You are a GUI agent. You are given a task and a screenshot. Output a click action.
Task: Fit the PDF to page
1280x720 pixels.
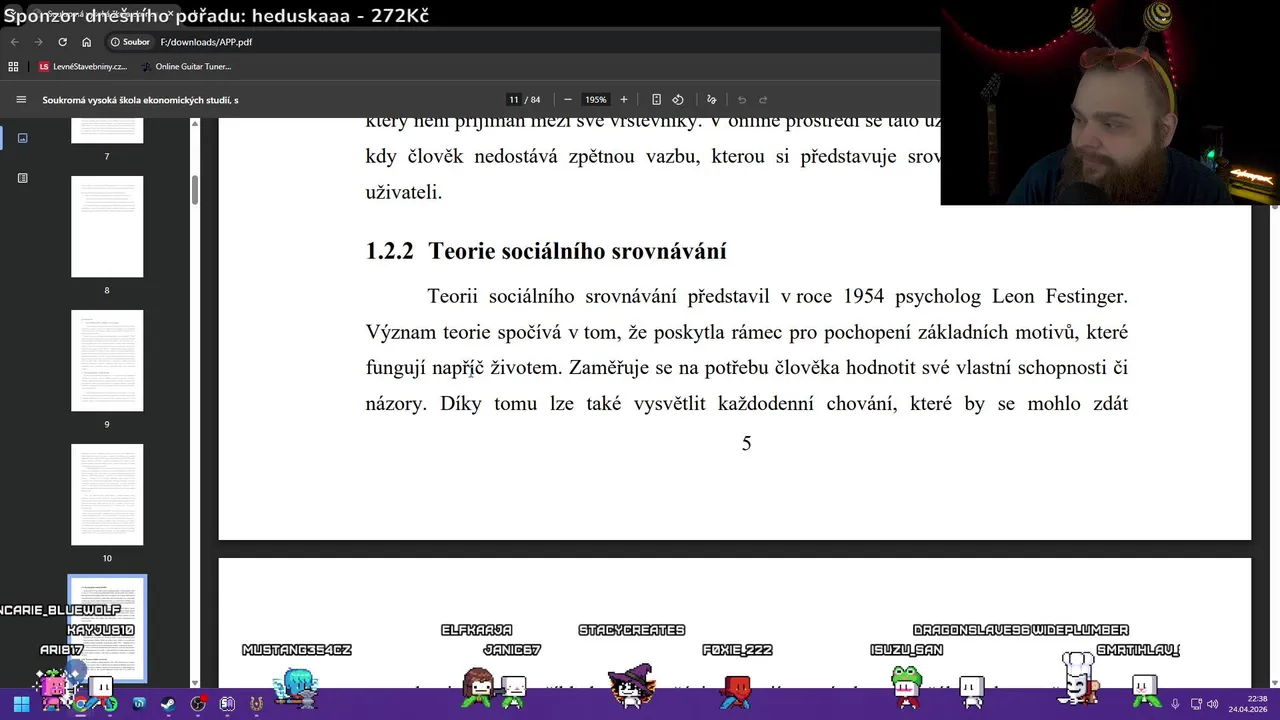pos(656,100)
